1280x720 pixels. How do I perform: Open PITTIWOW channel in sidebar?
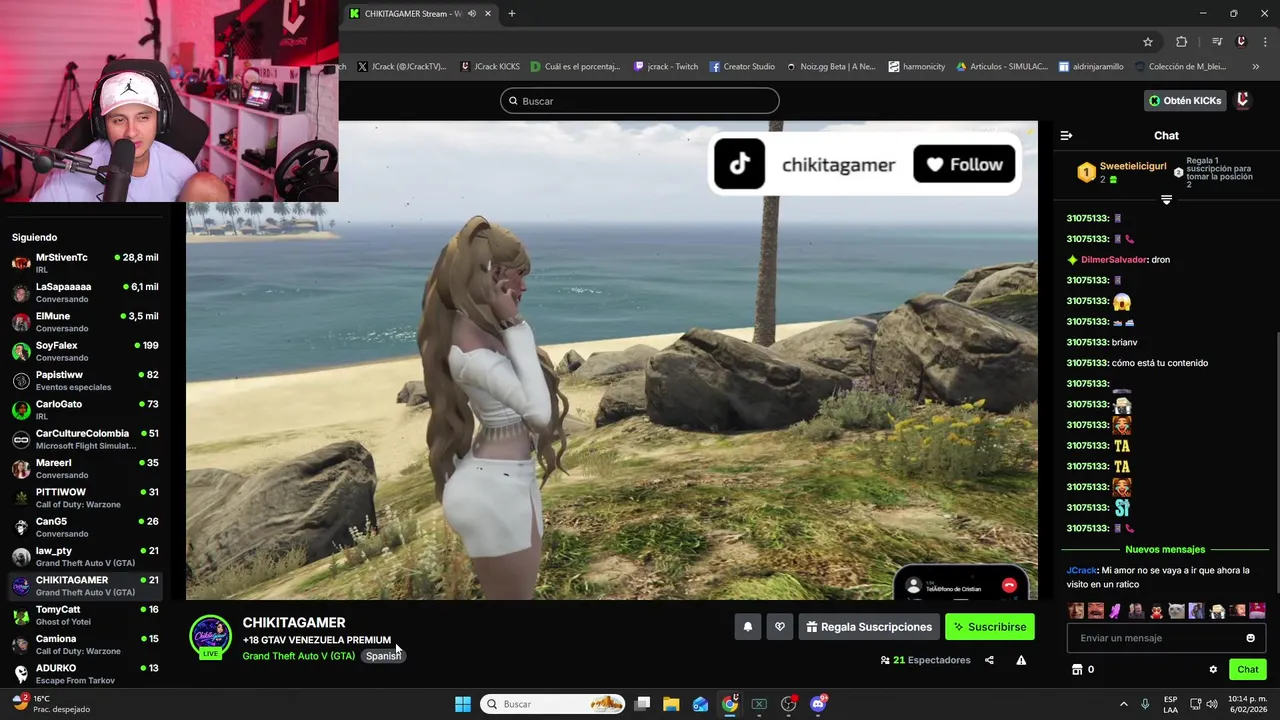coord(86,498)
